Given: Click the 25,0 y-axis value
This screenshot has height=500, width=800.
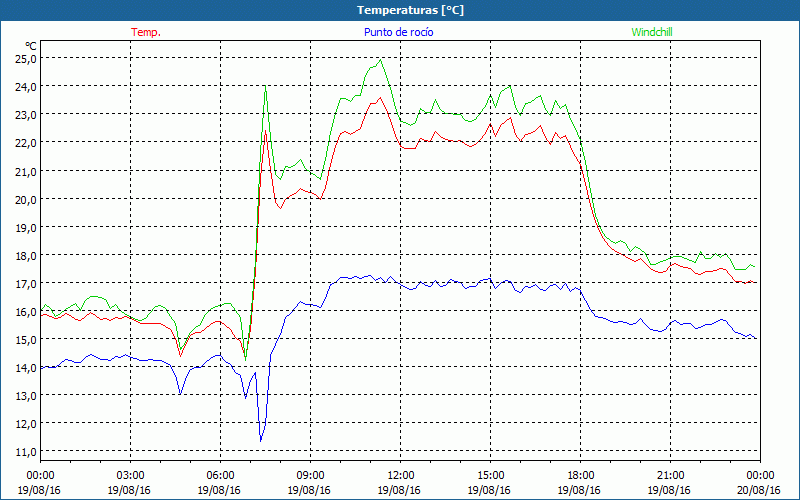Looking at the screenshot, I should [x=26, y=59].
